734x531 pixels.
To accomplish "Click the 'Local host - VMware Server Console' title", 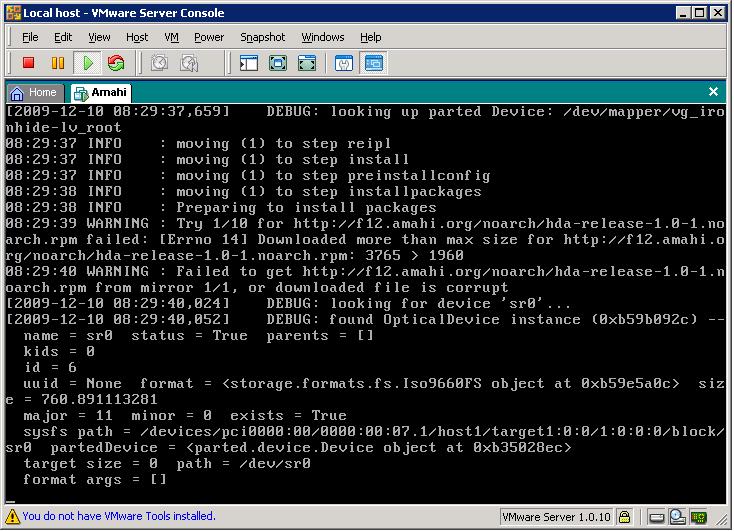I will point(124,13).
